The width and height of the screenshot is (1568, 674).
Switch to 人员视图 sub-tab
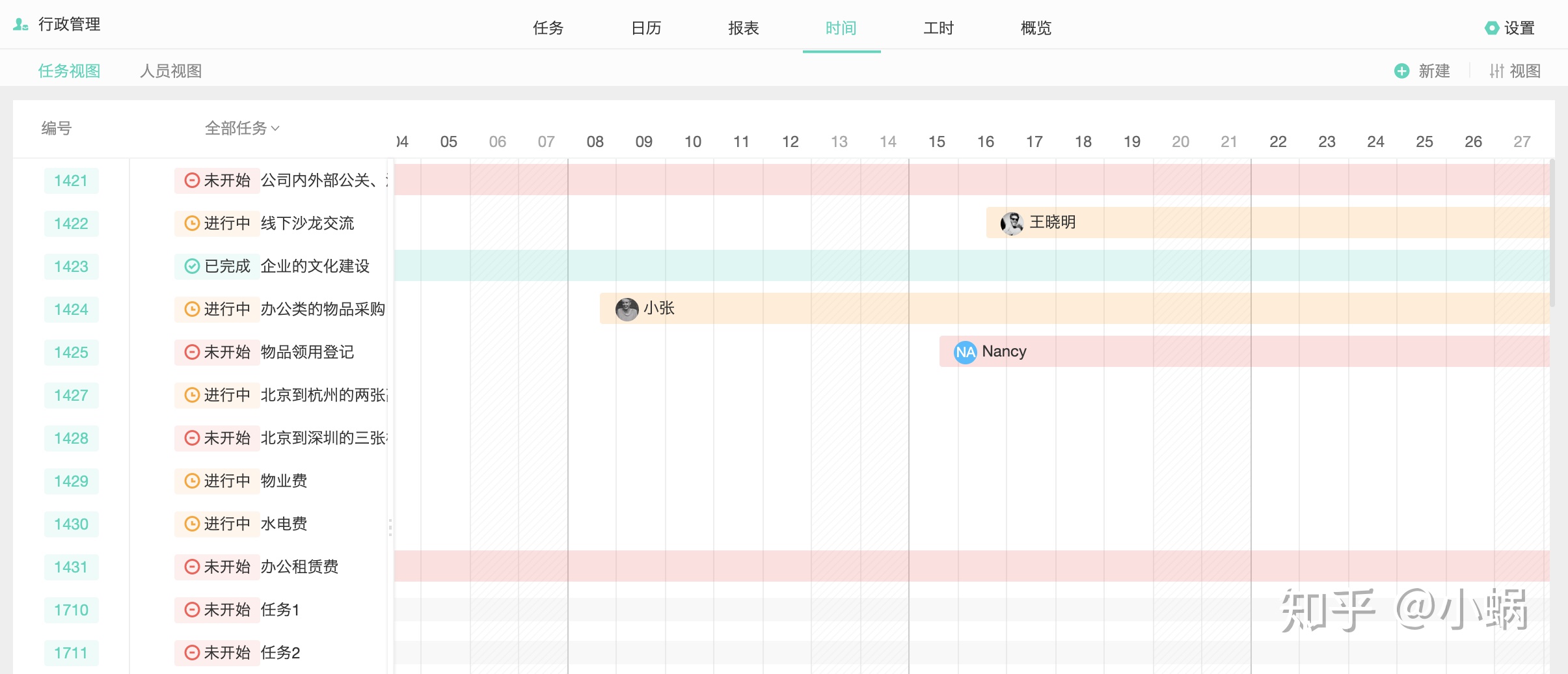[171, 71]
